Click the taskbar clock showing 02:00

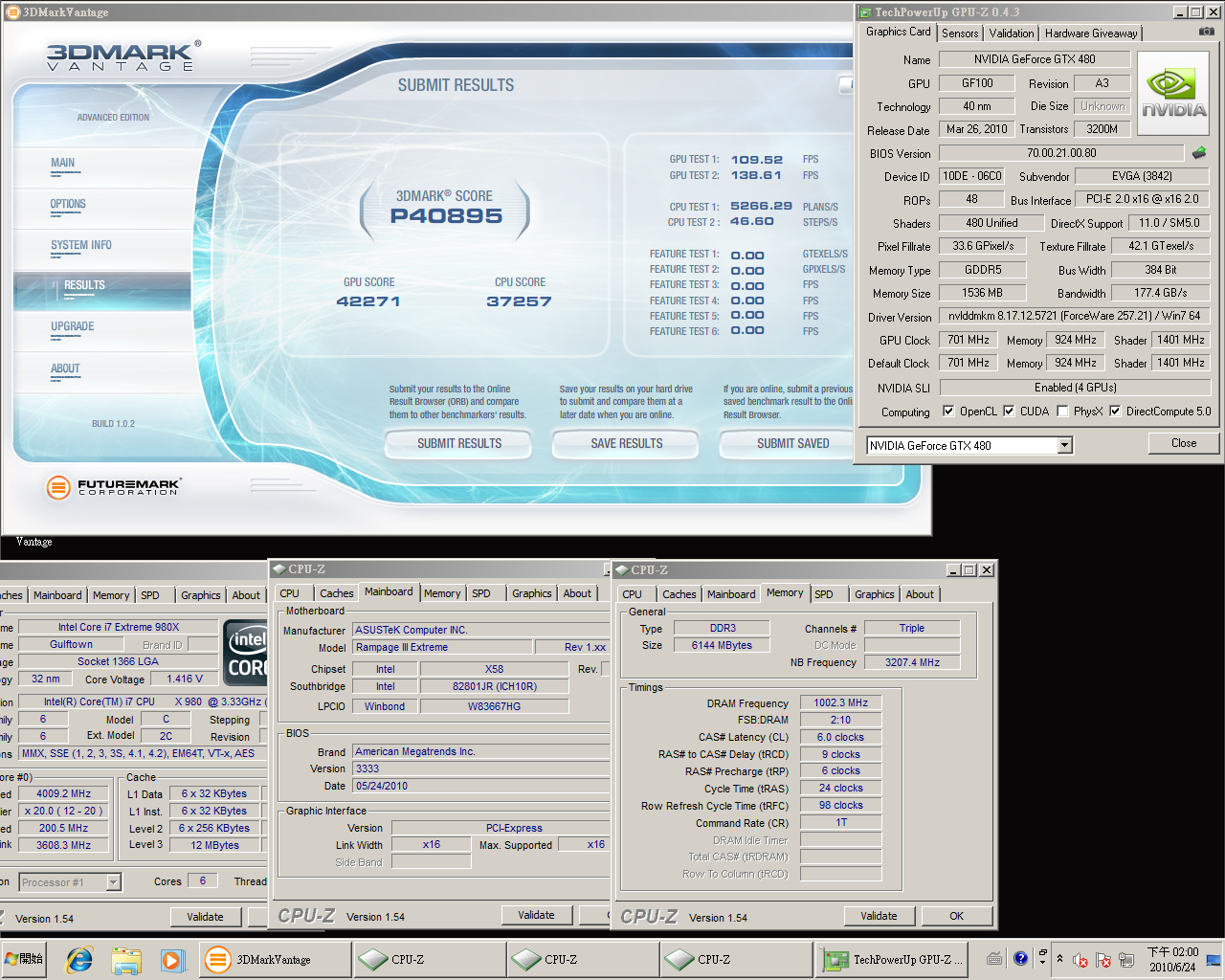pos(1172,959)
